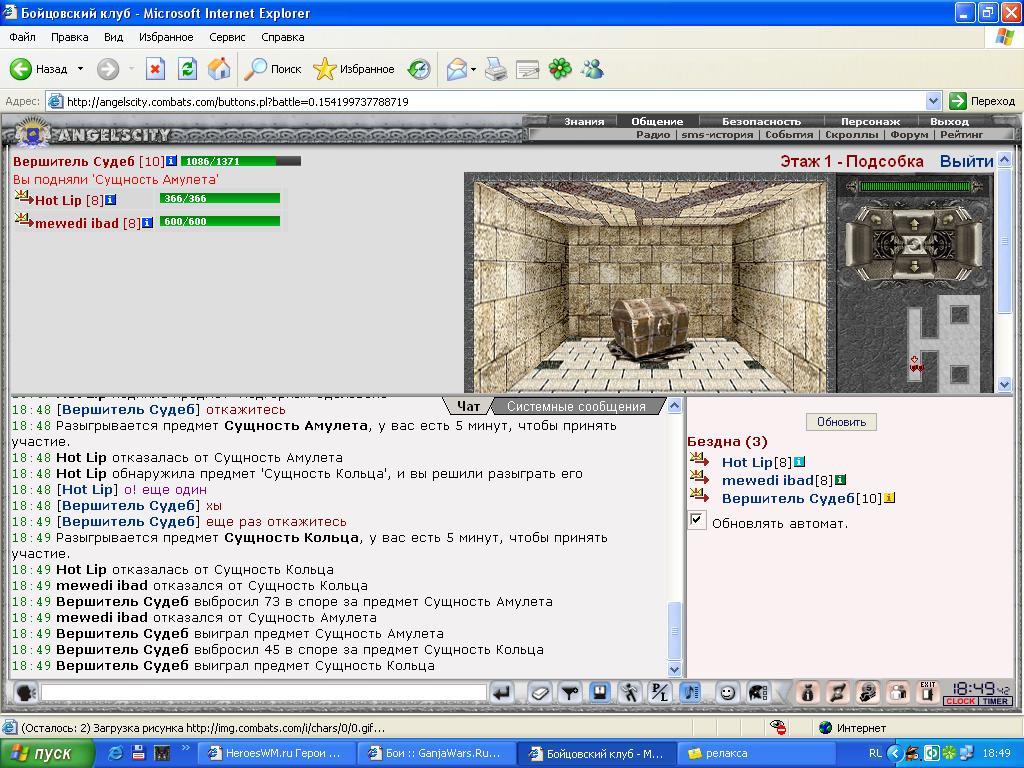Image resolution: width=1024 pixels, height=768 pixels.
Task: Click the two figures icon in bottom bar
Action: point(898,693)
